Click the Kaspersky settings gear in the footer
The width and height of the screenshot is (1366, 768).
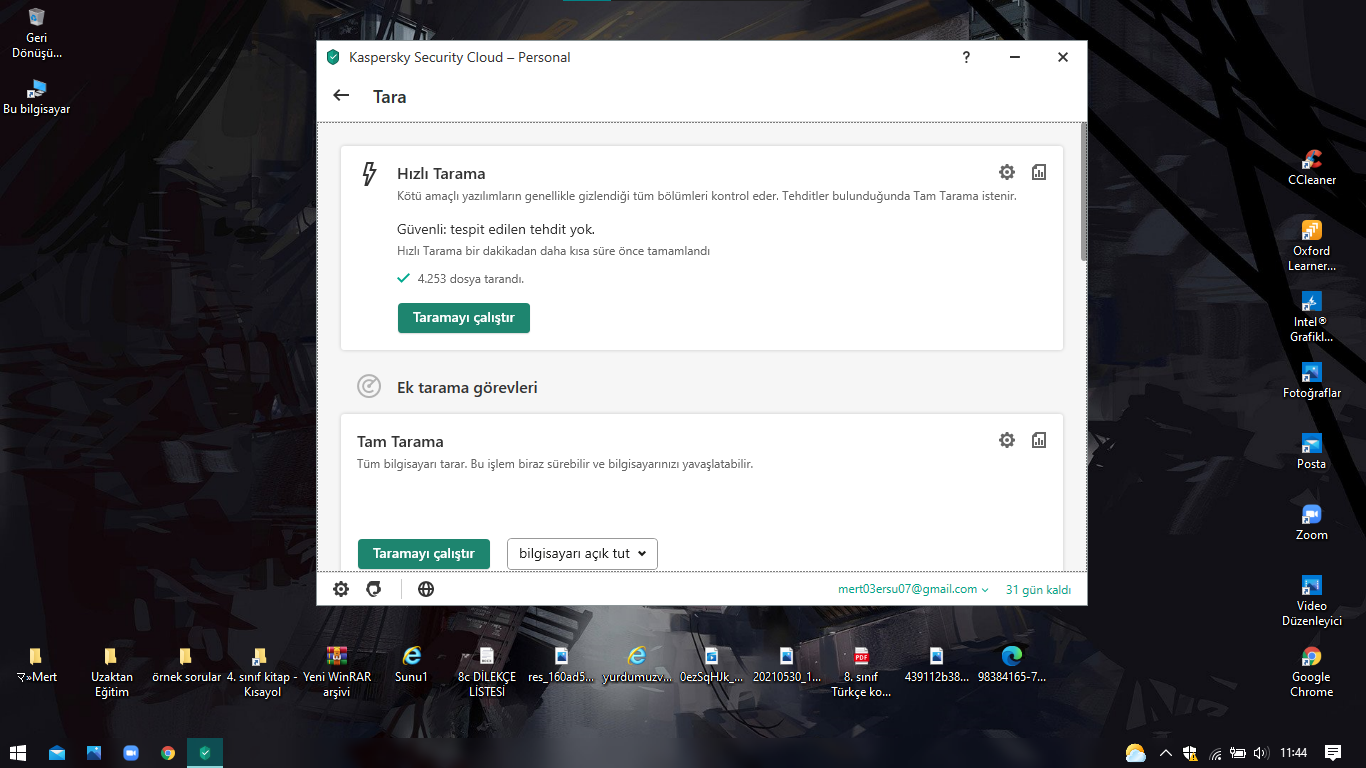tap(341, 589)
